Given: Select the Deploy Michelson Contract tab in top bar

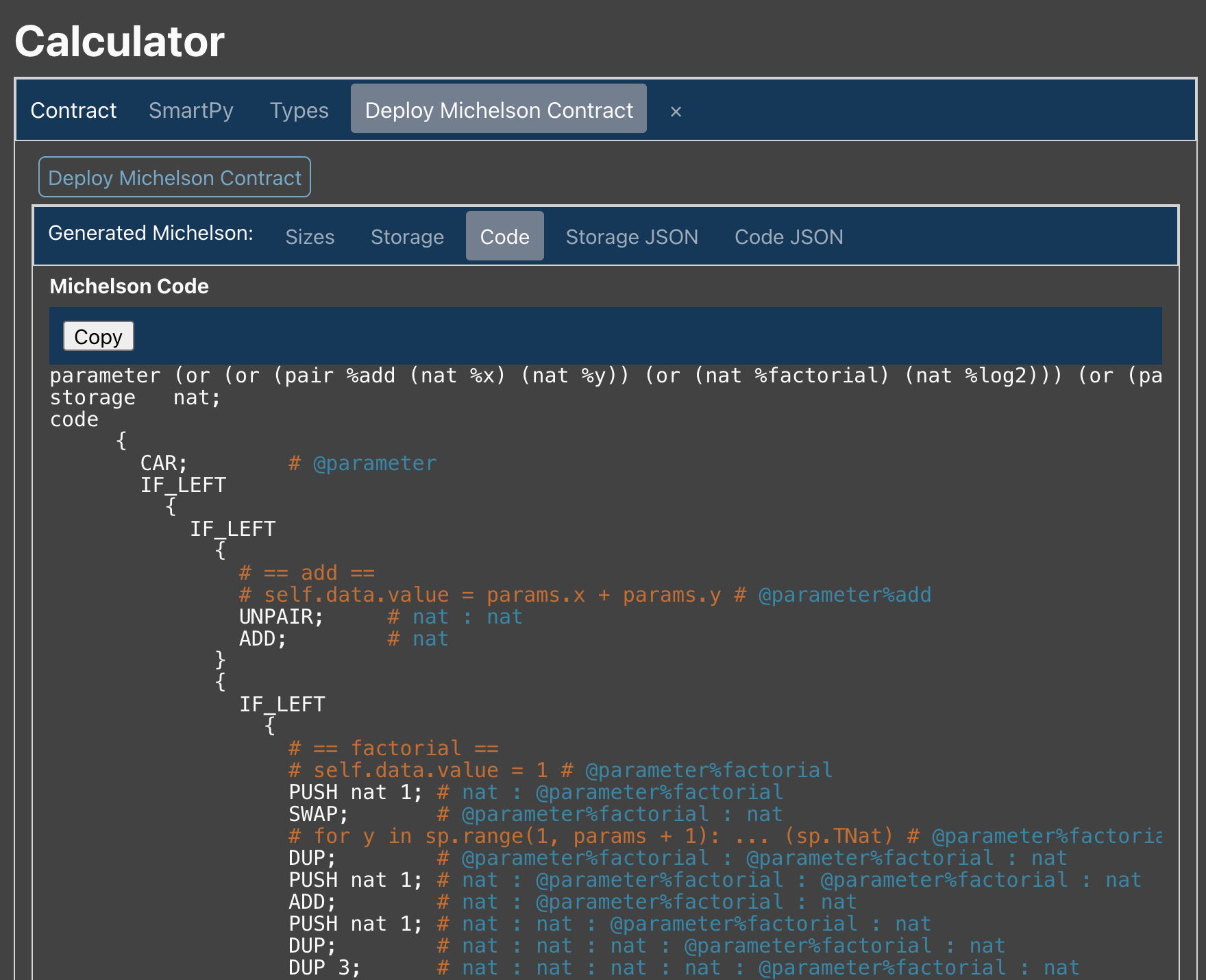Looking at the screenshot, I should tap(498, 110).
